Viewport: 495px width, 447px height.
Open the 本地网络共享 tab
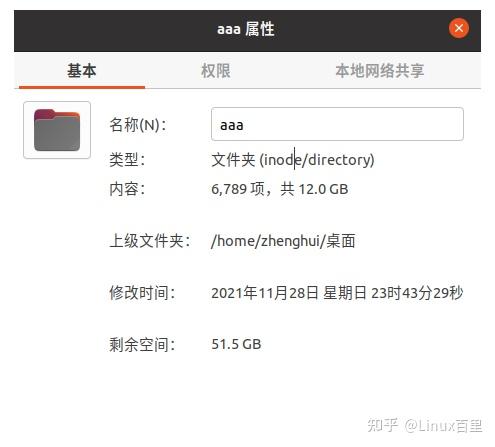(380, 71)
